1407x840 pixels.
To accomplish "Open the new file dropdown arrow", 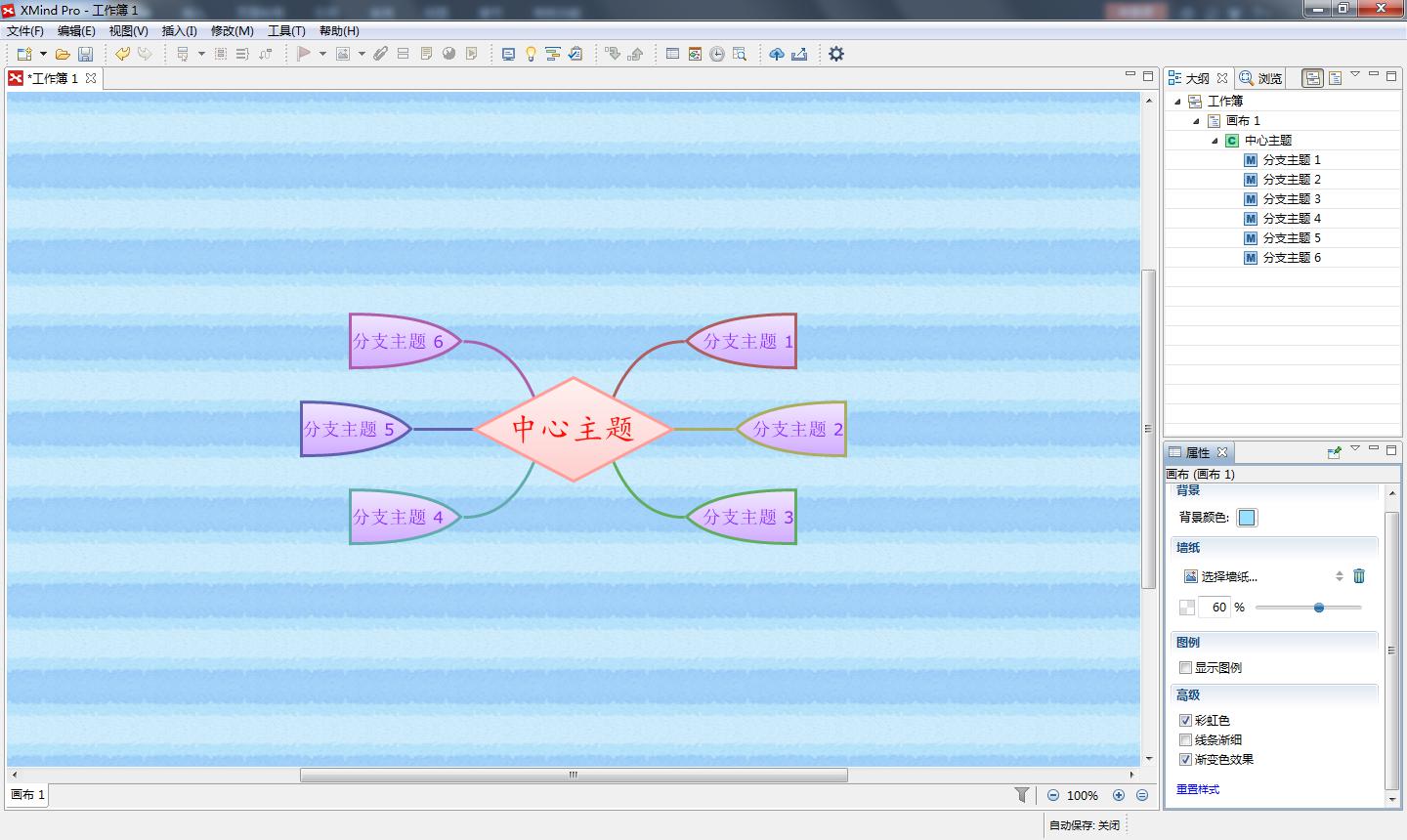I will 43,54.
